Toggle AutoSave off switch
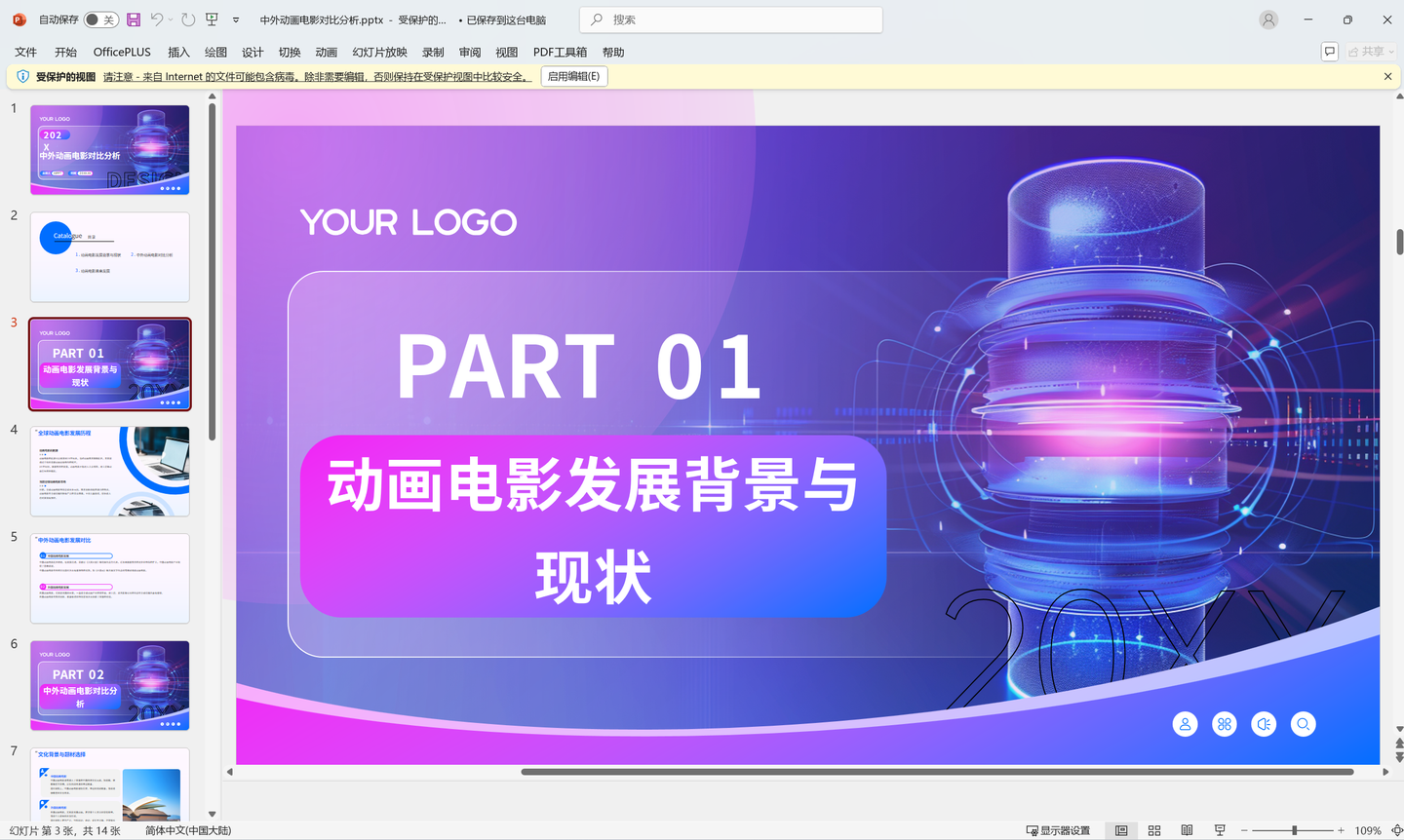The width and height of the screenshot is (1404, 840). pos(100,19)
